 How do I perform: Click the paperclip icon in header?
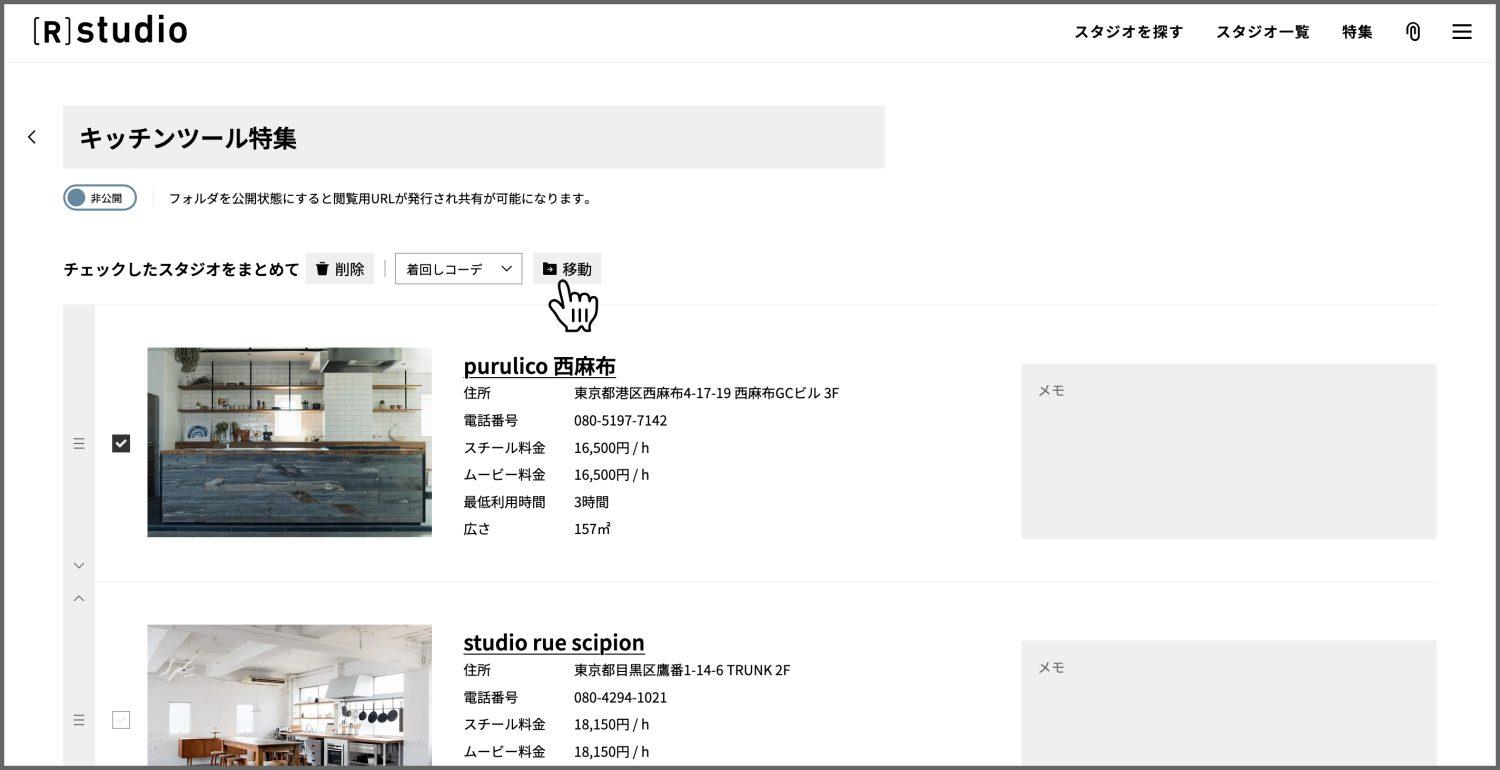coord(1413,32)
